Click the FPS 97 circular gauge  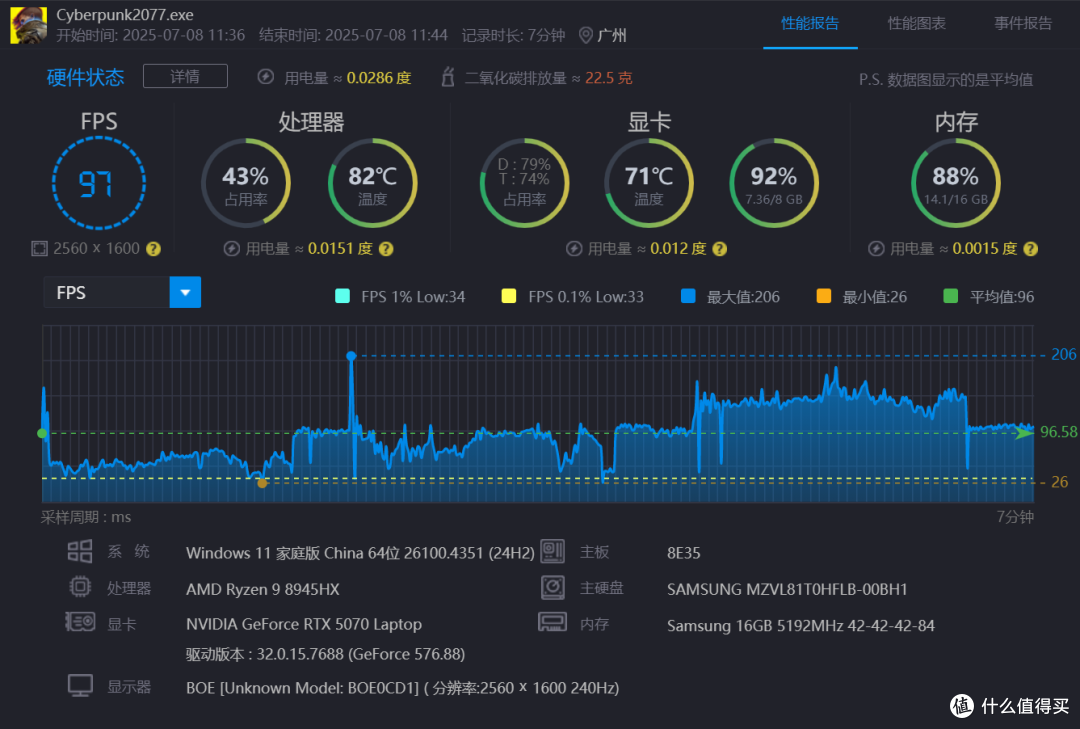point(98,183)
